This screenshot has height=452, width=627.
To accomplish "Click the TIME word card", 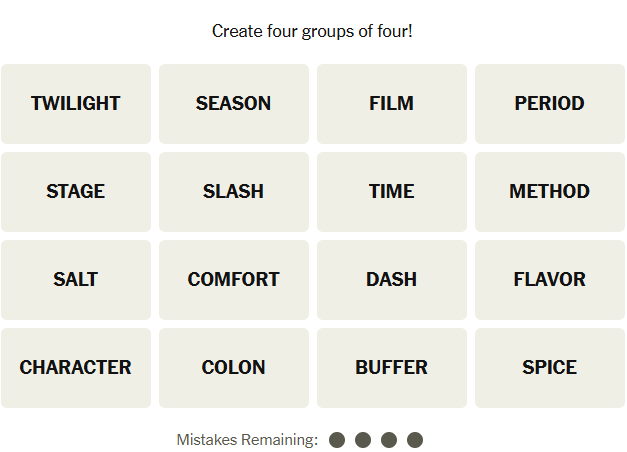I will (x=392, y=192).
